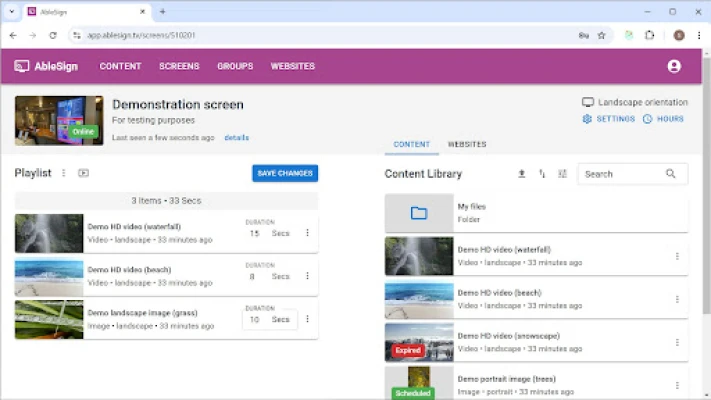Open options menu for playlist grass image
This screenshot has width=711, height=400.
[x=307, y=319]
